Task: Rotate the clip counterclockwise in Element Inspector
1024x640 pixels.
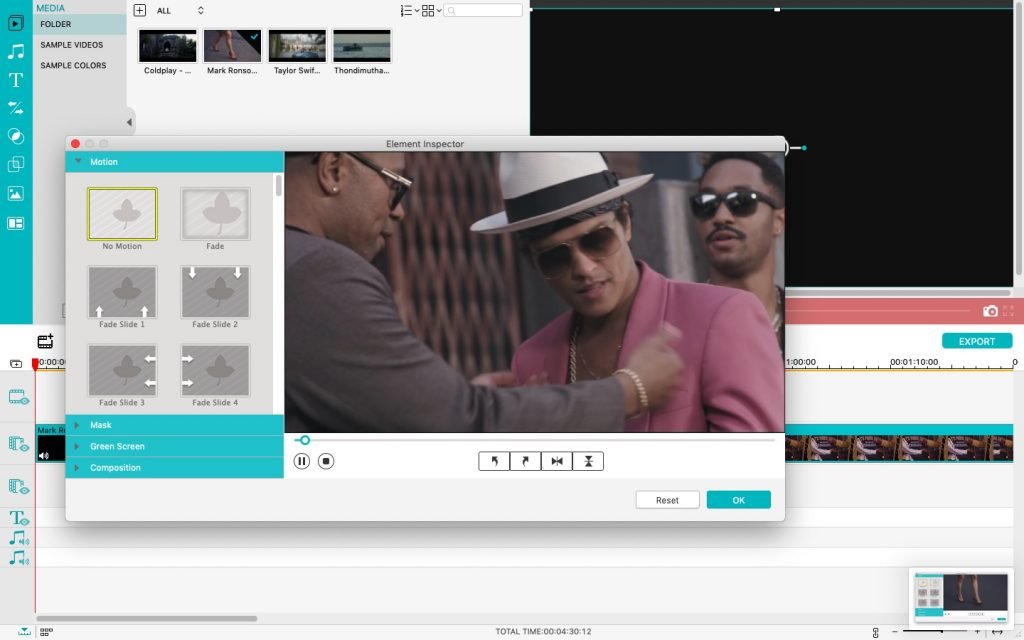Action: (494, 461)
